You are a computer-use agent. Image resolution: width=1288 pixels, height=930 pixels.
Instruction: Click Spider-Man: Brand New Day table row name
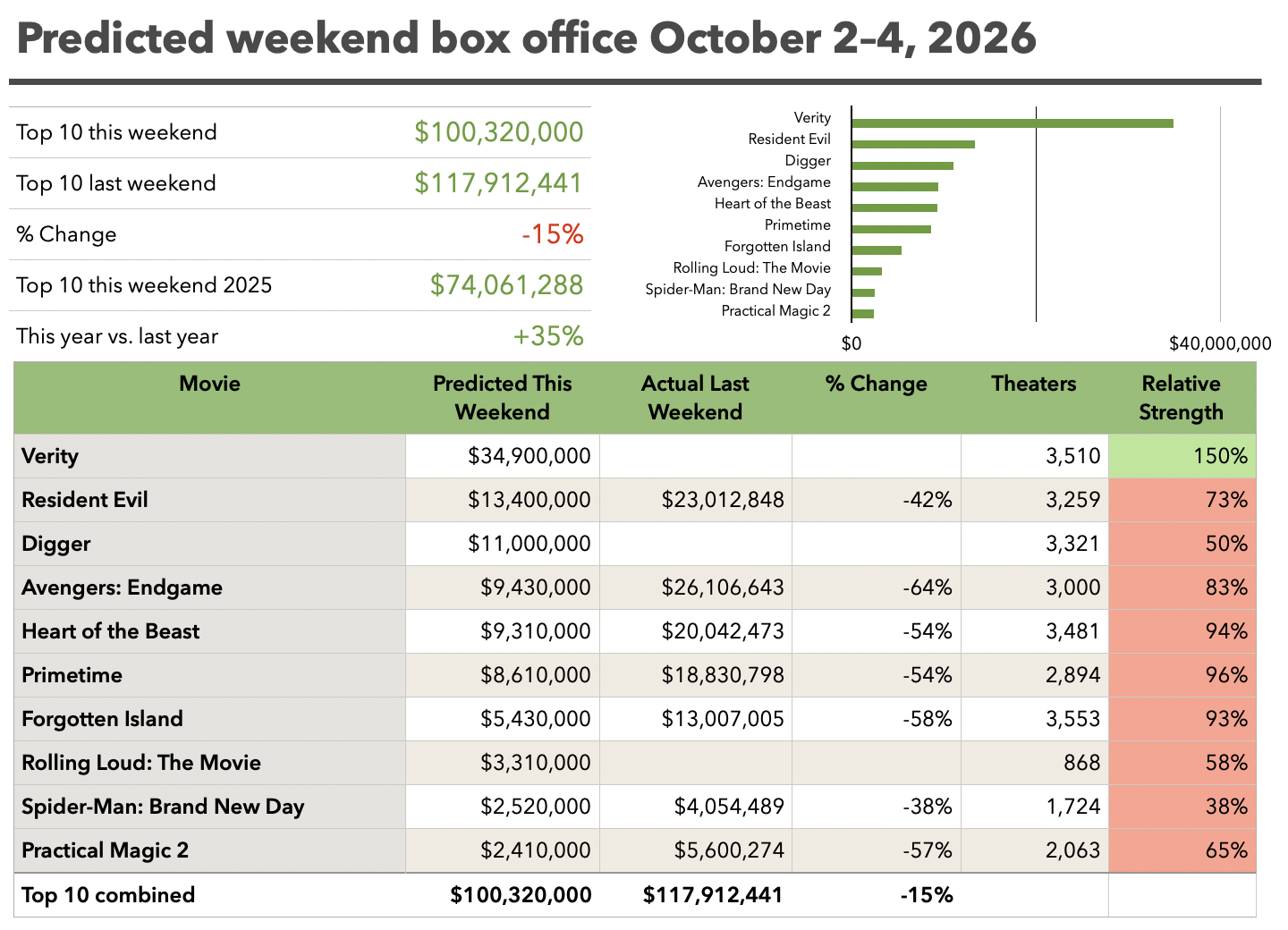(x=163, y=807)
